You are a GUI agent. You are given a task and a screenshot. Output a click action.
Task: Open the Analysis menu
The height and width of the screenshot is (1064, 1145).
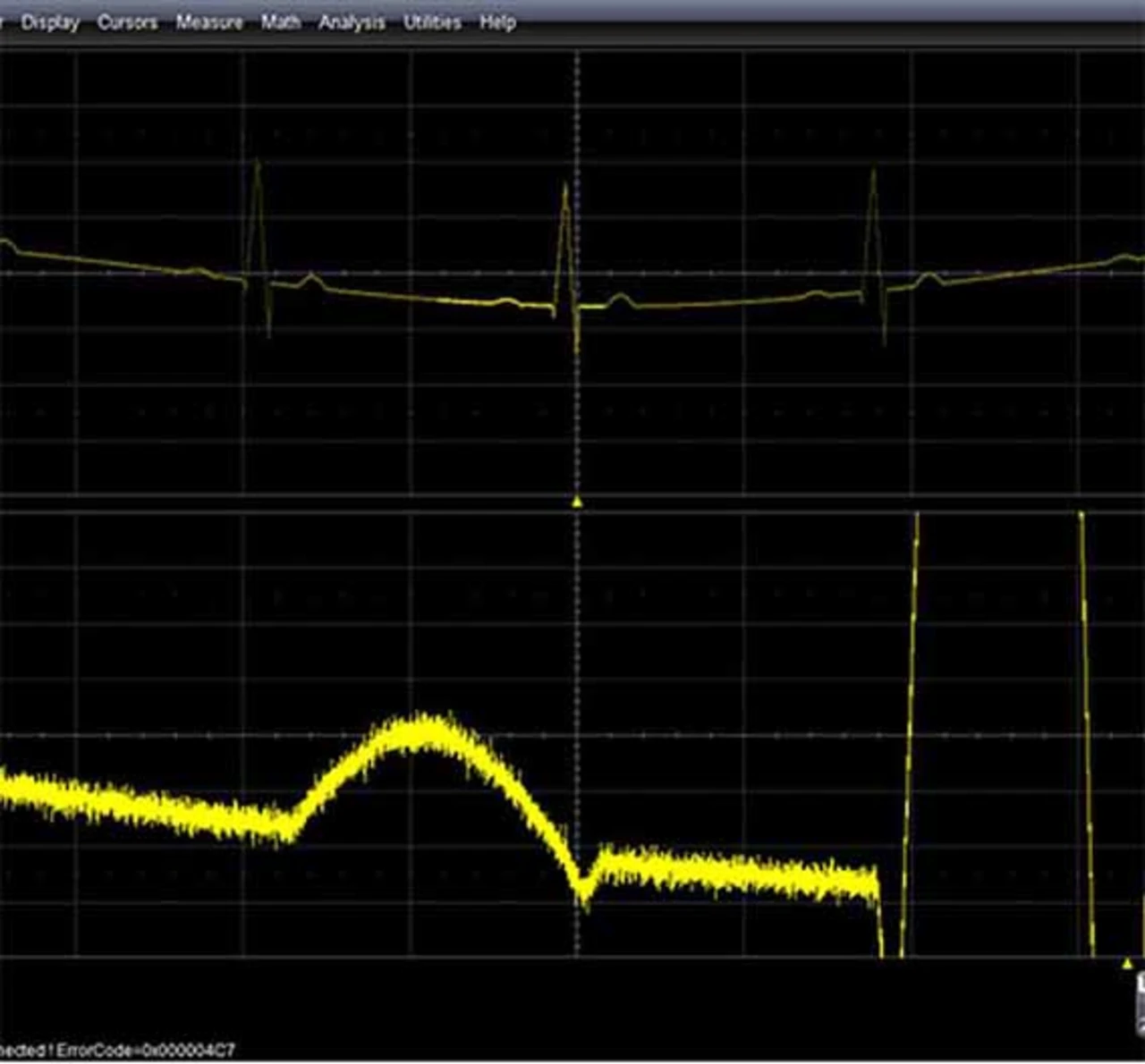(352, 22)
